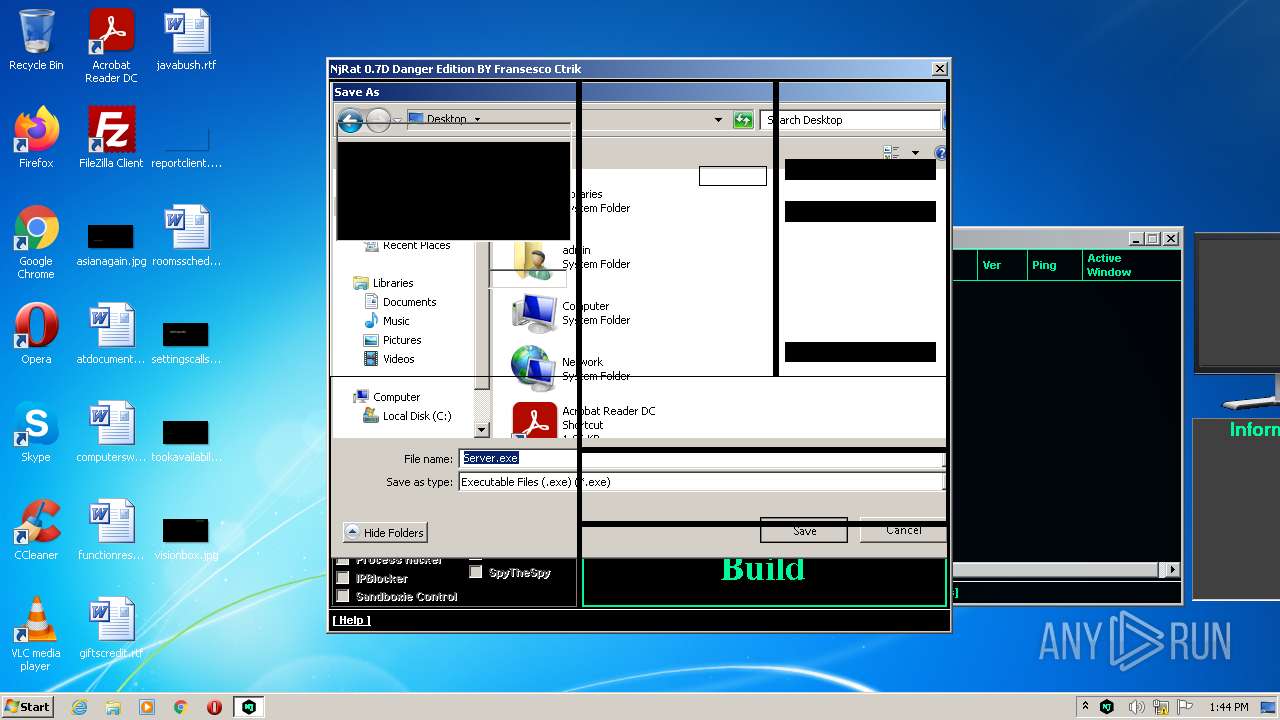
Task: Open Opera desktop icon
Action: tap(36, 334)
